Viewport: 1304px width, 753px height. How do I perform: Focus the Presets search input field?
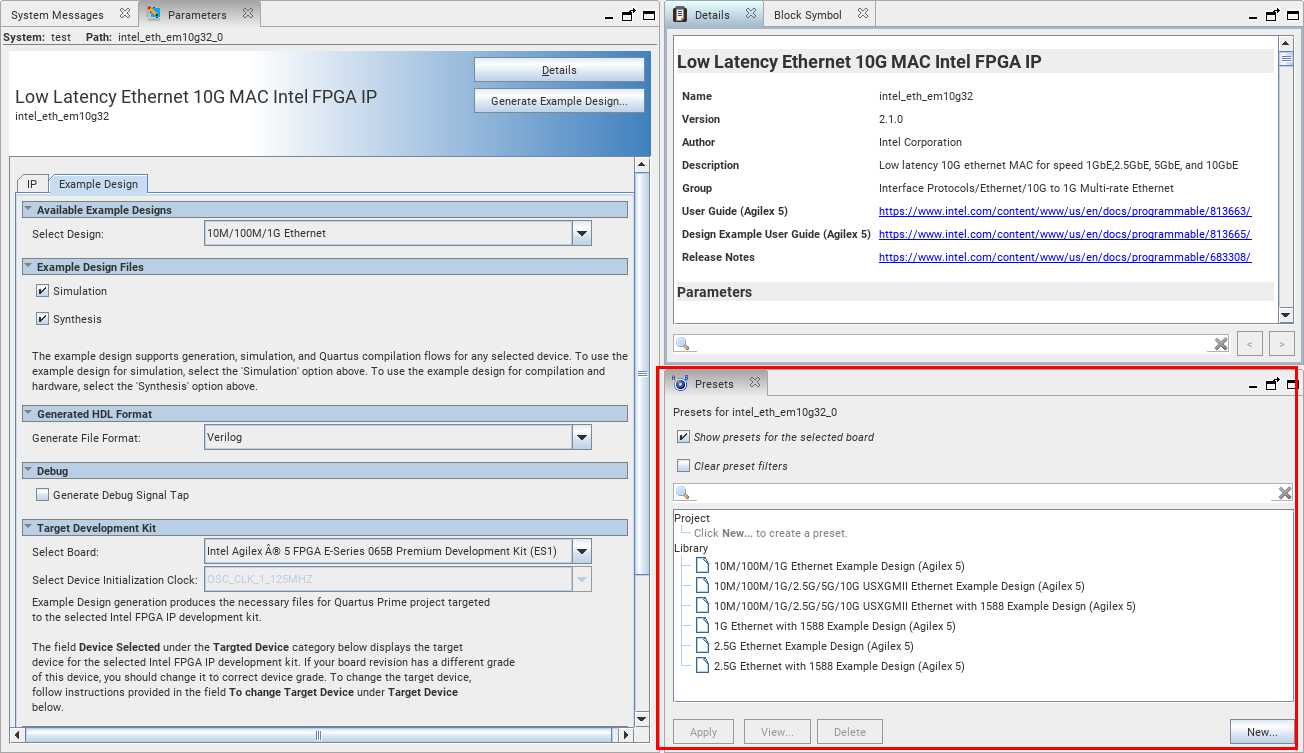point(984,493)
